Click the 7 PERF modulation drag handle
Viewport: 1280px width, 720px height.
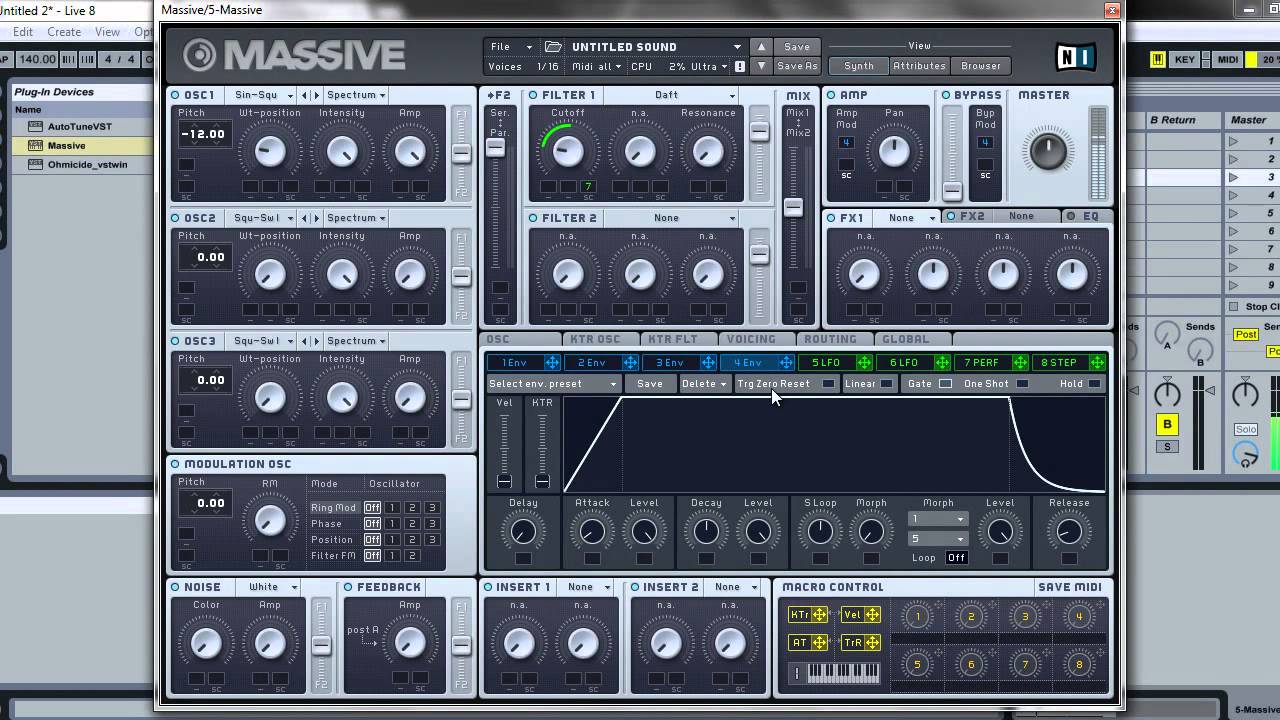tap(1020, 363)
